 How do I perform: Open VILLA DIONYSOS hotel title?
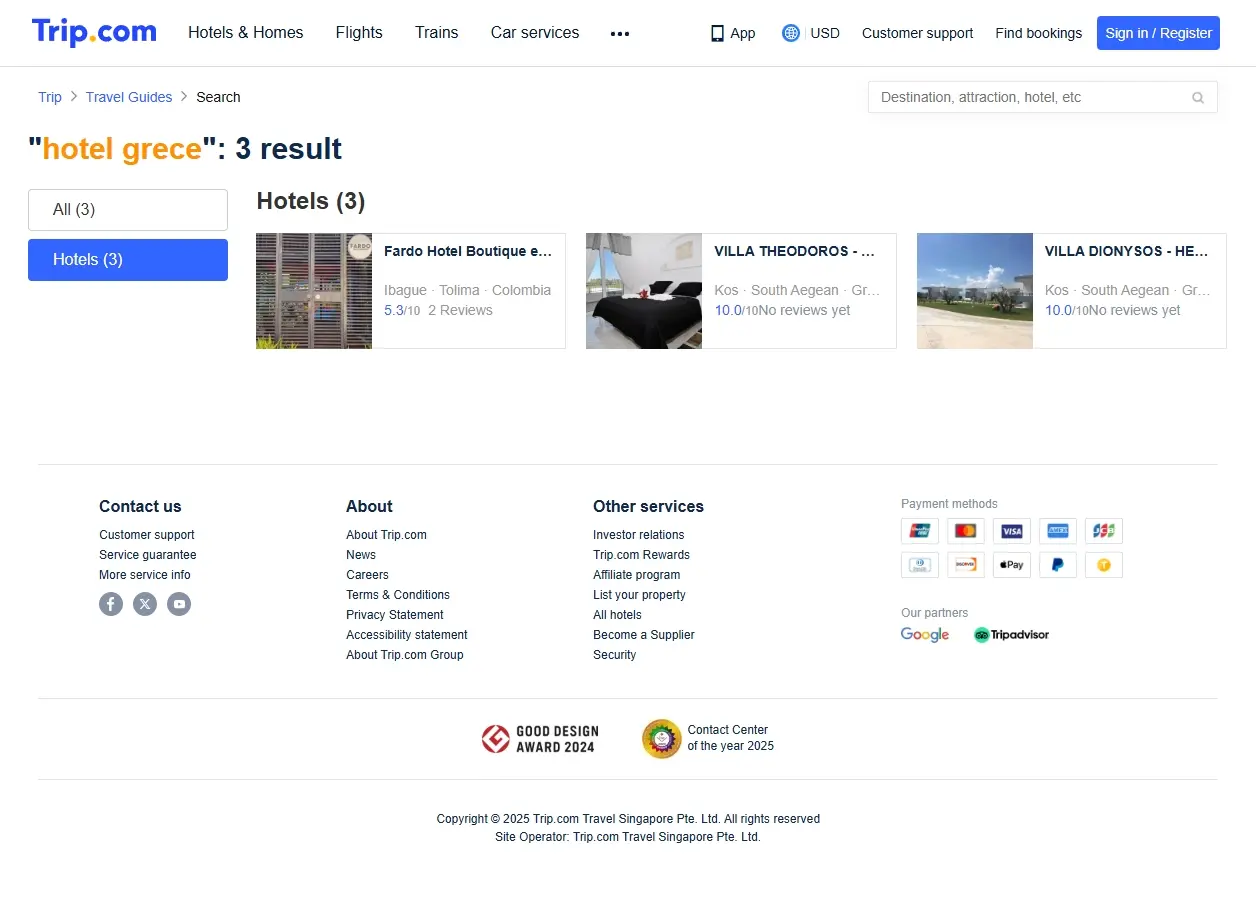point(1127,251)
